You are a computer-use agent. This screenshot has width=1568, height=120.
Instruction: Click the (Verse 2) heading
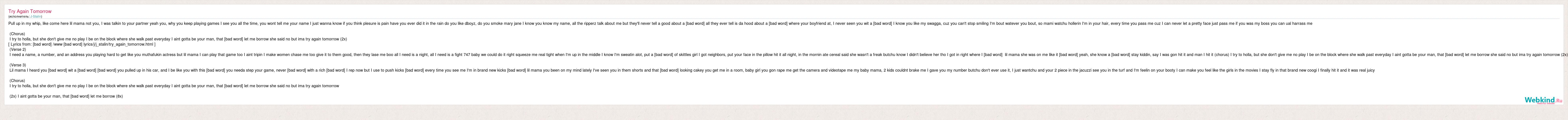click(x=18, y=49)
